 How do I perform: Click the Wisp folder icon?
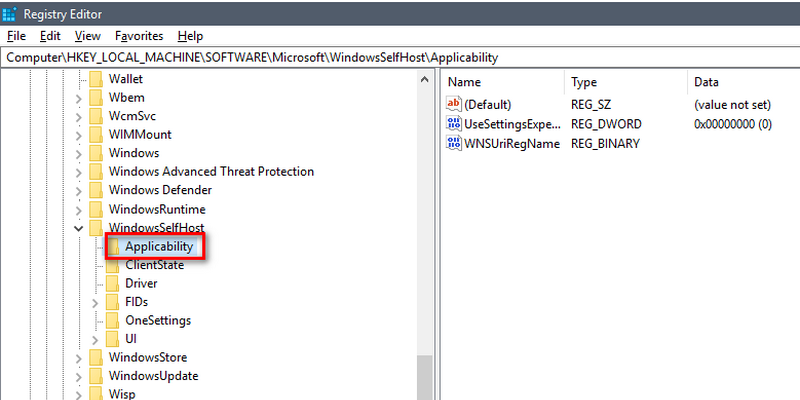tap(96, 394)
